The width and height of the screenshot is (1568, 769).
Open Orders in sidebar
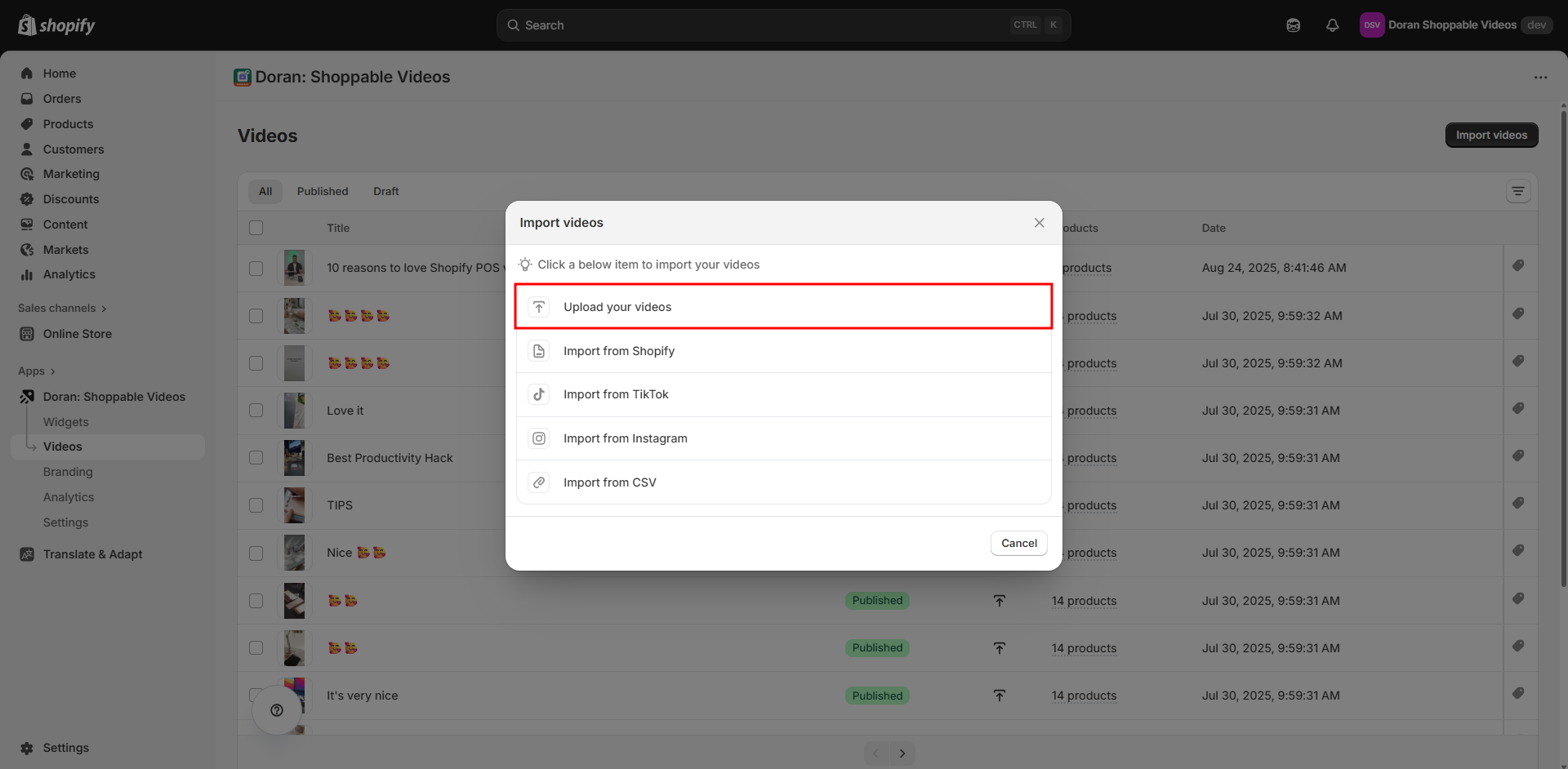62,99
